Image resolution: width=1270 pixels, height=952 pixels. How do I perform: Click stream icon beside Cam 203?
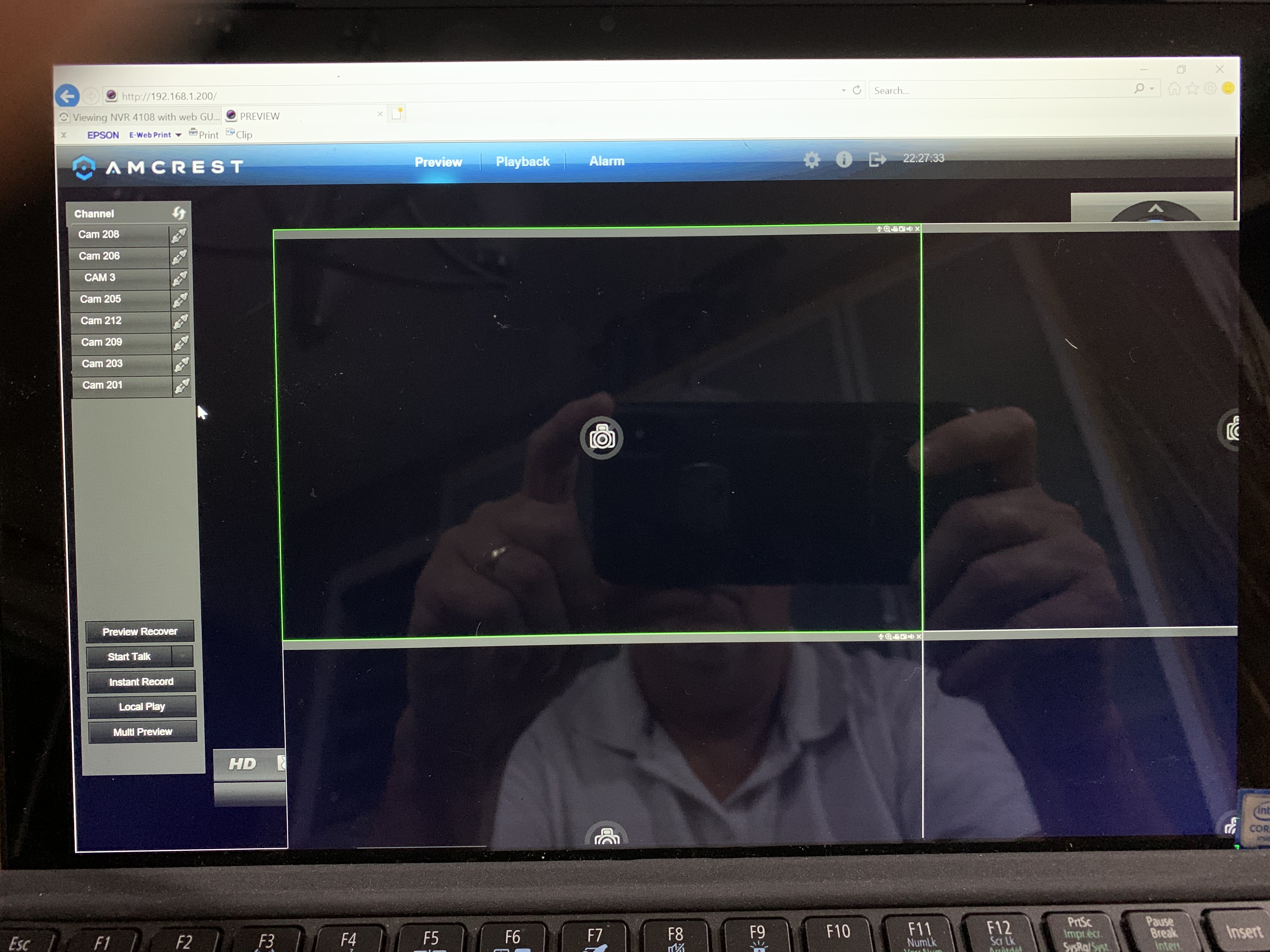pos(182,364)
